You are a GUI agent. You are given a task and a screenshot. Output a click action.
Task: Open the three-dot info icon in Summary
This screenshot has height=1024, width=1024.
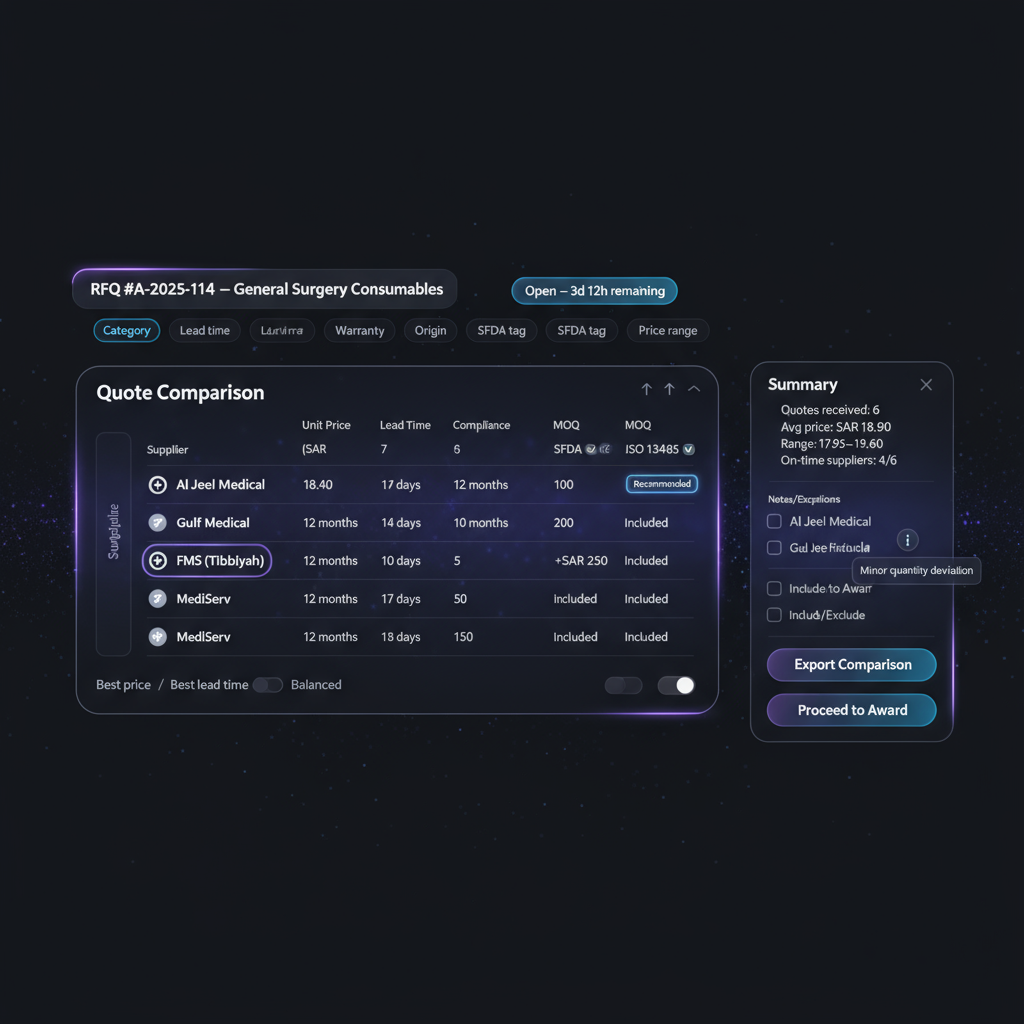pos(908,540)
